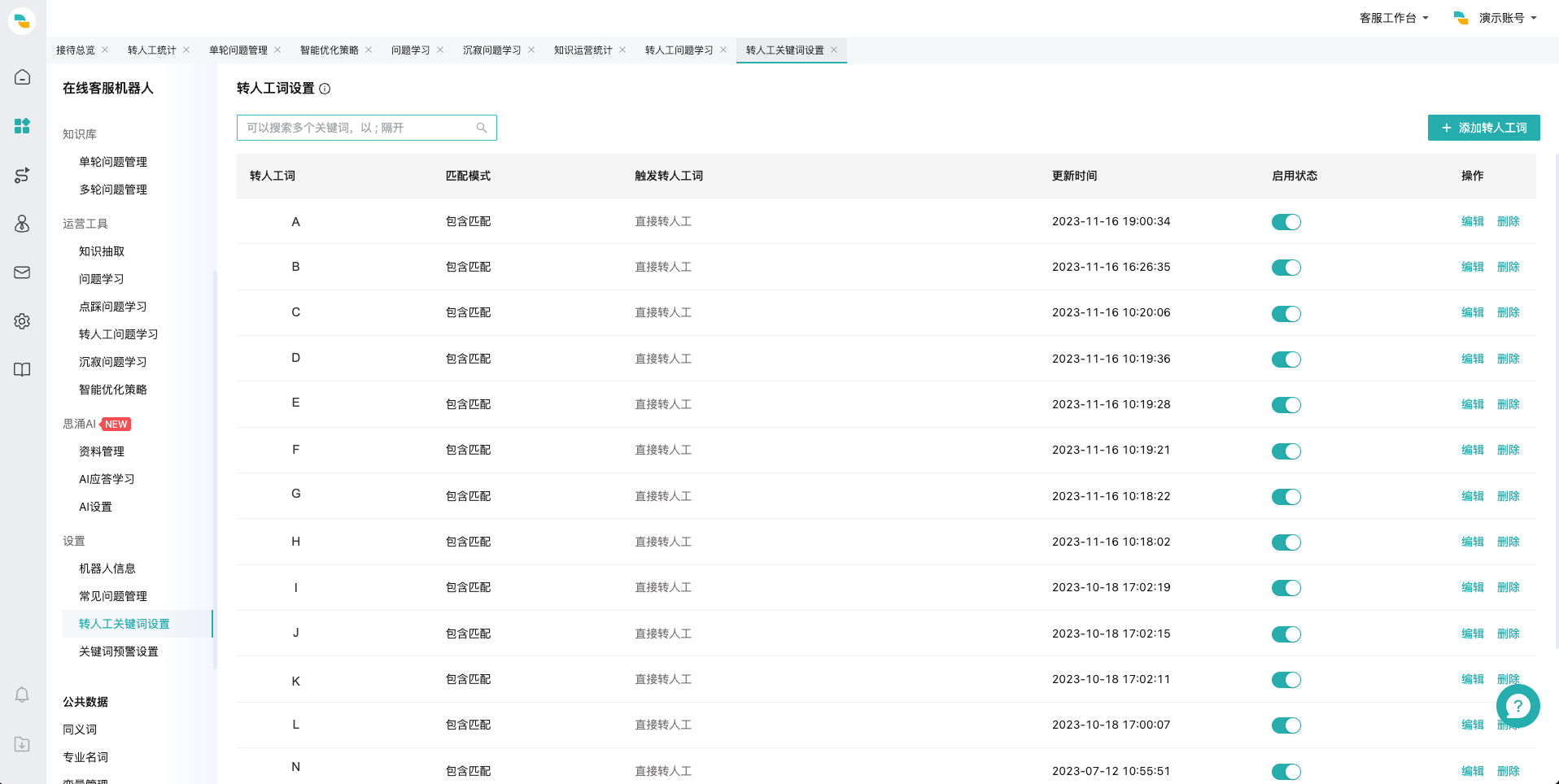Open the mail envelope icon in left rail
Screen dimensions: 1559x784
pyautogui.click(x=22, y=272)
